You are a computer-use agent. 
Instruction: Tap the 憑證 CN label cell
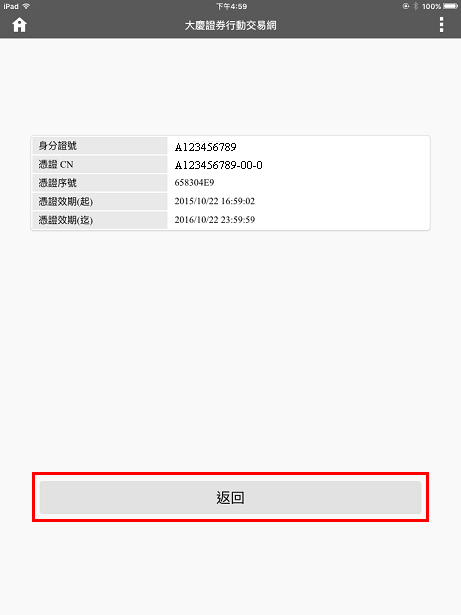coord(100,164)
